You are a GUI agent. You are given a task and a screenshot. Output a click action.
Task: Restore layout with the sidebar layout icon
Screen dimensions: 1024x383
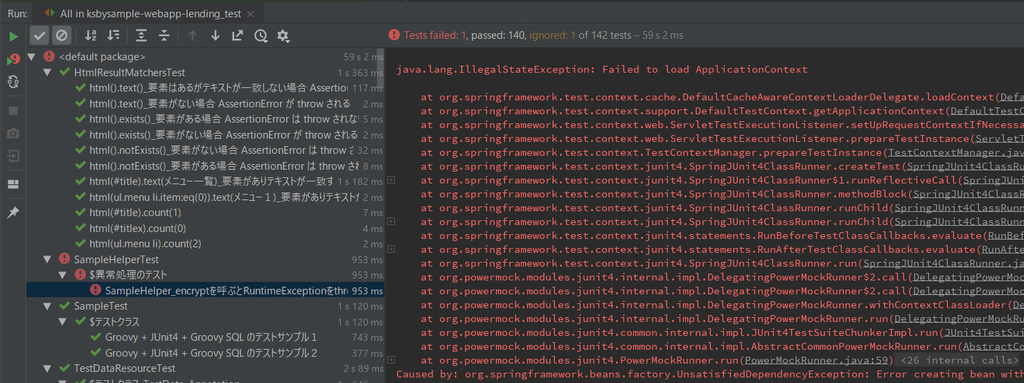point(13,184)
